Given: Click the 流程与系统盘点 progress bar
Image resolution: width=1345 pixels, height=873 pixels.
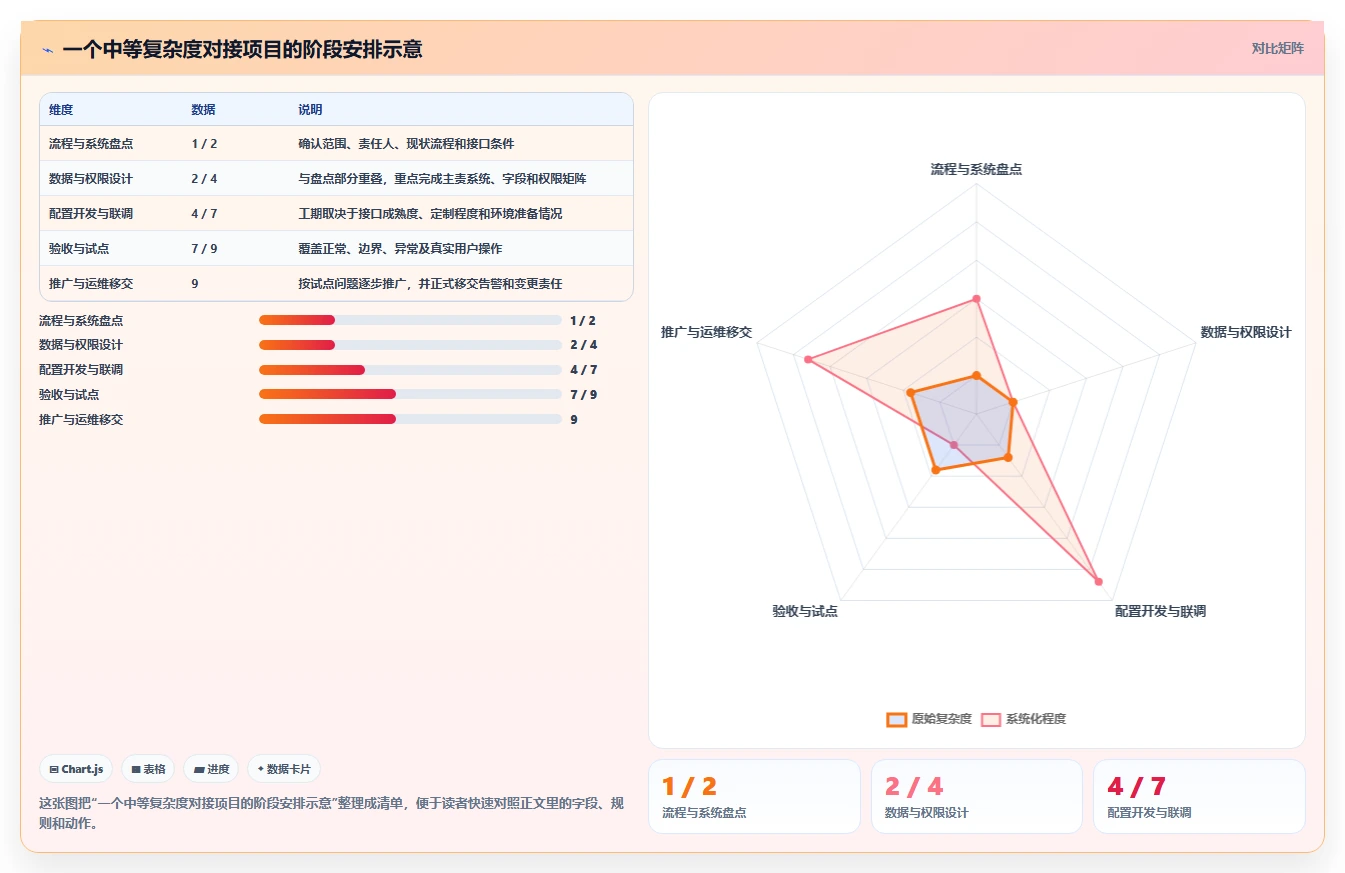Looking at the screenshot, I should (410, 320).
